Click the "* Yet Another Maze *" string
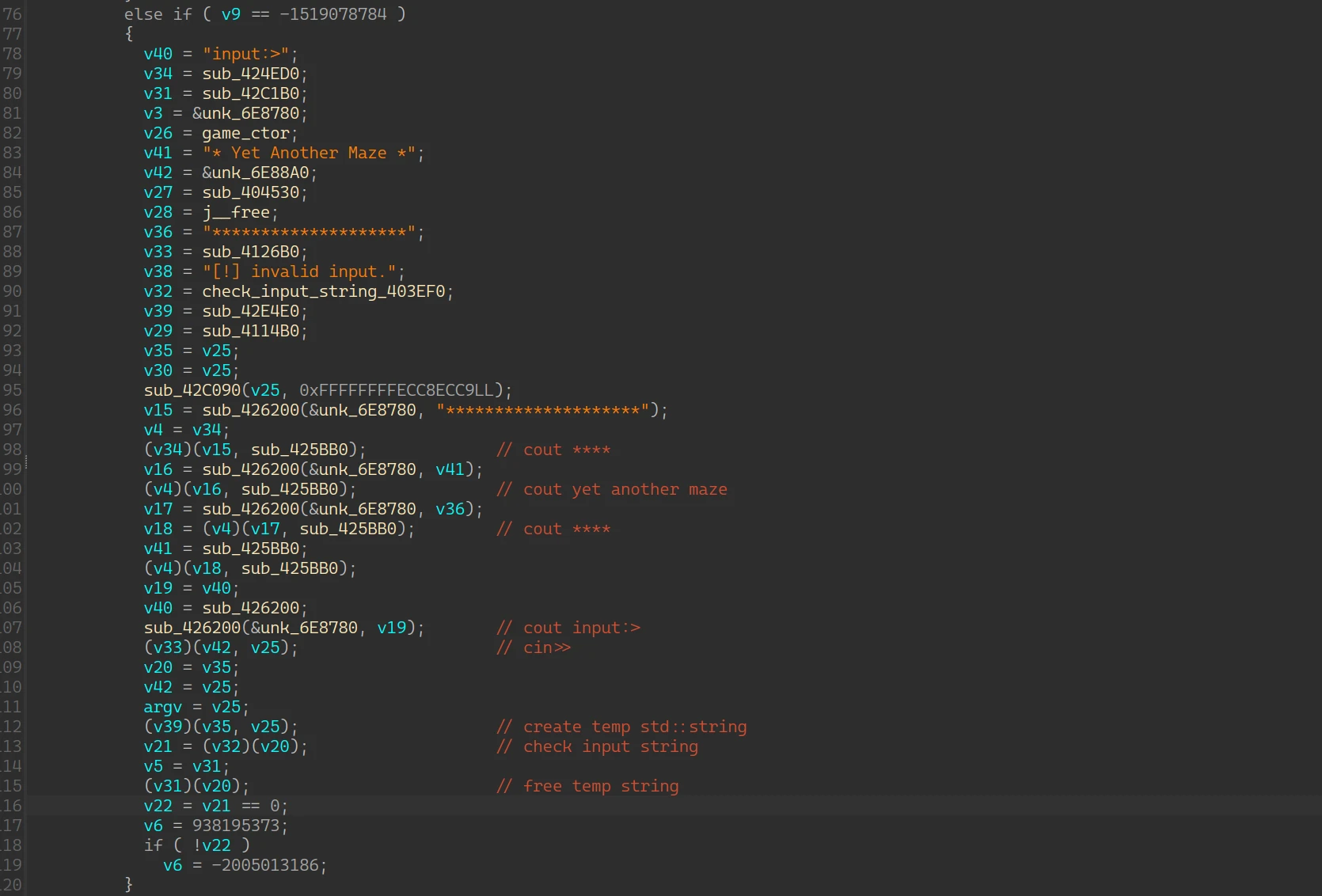 point(309,153)
